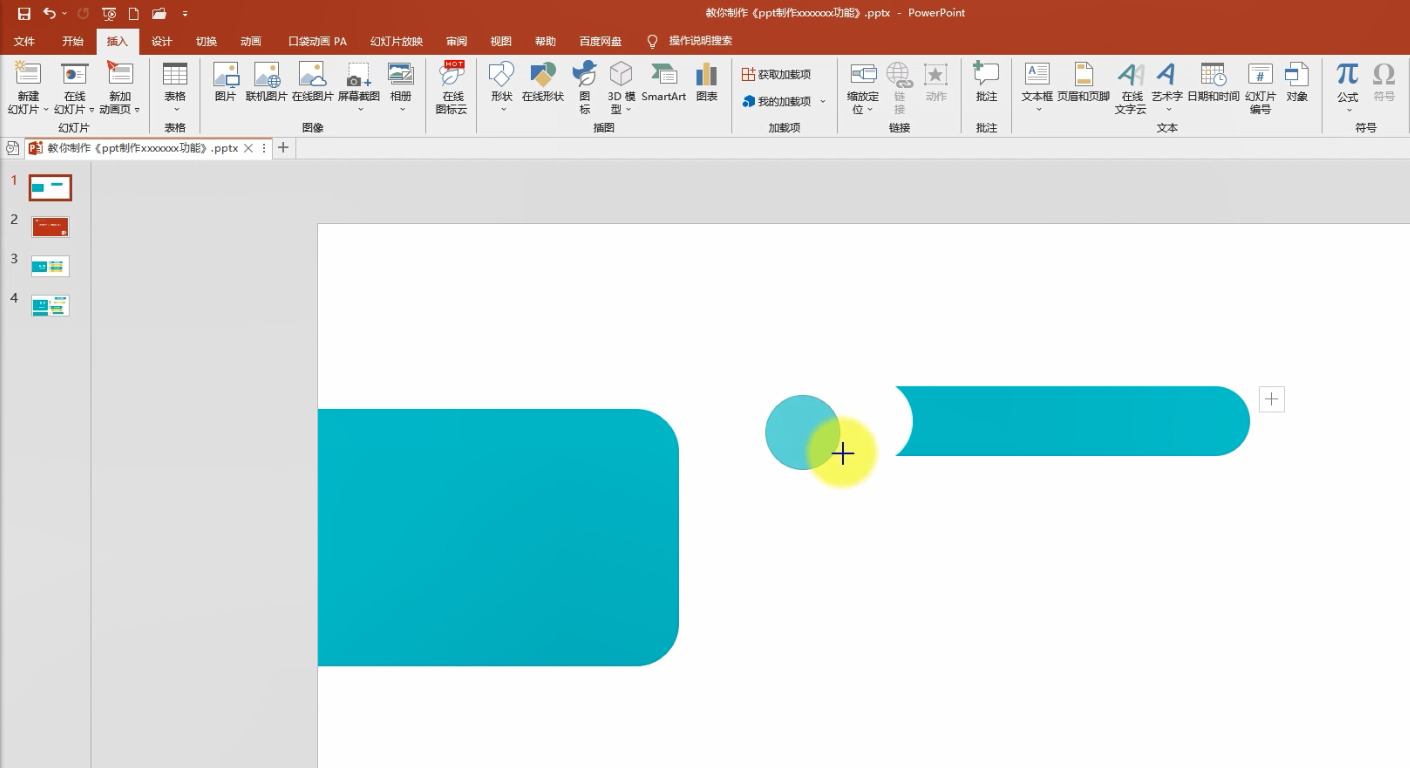Image resolution: width=1410 pixels, height=768 pixels.
Task: Create new blank file from quick access toolbar
Action: pyautogui.click(x=133, y=13)
